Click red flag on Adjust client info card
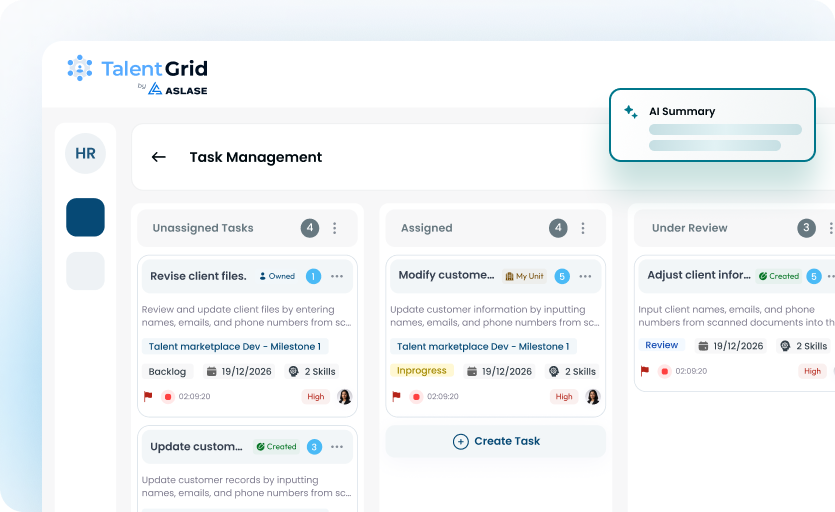 click(x=645, y=370)
